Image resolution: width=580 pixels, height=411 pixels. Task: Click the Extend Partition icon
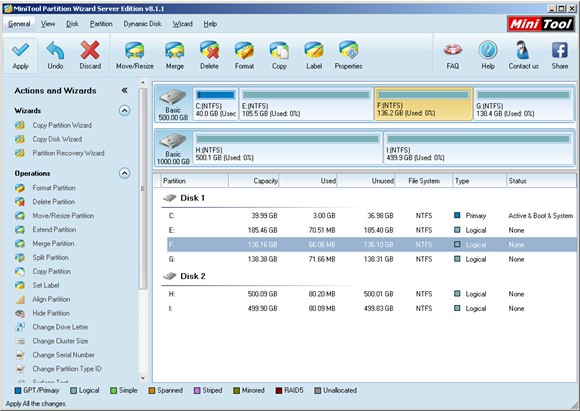point(20,229)
